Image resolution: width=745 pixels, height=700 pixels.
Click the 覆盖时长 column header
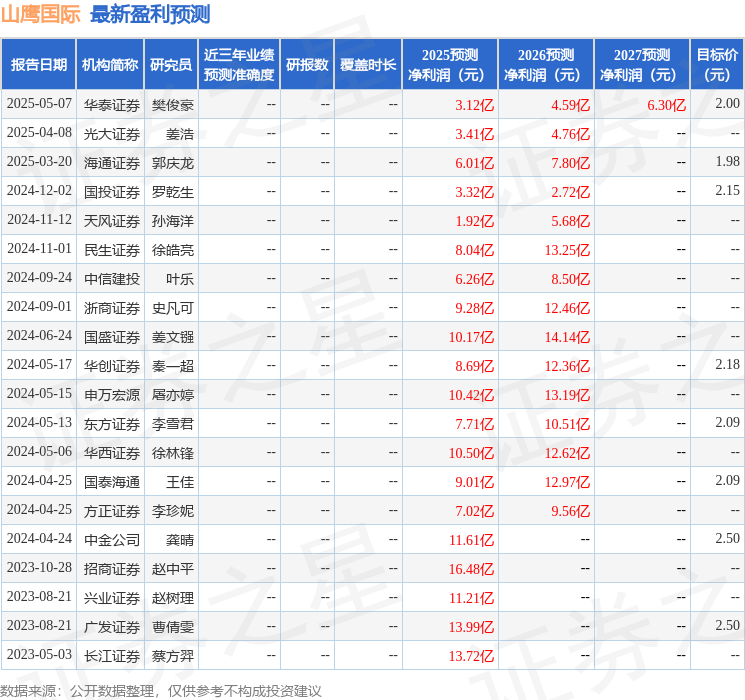368,65
